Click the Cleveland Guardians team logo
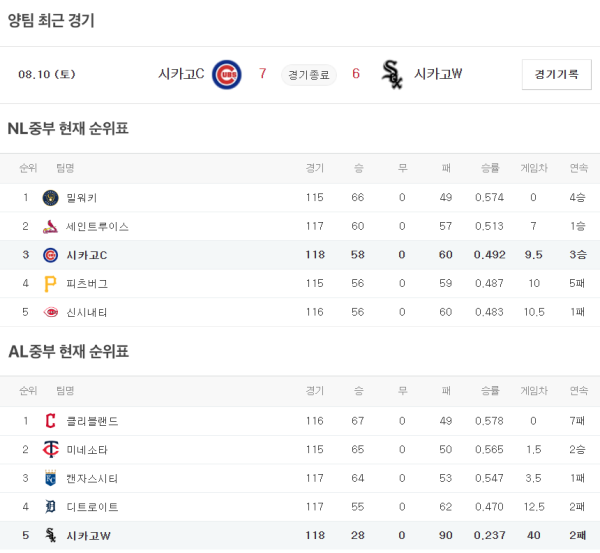 (x=51, y=421)
